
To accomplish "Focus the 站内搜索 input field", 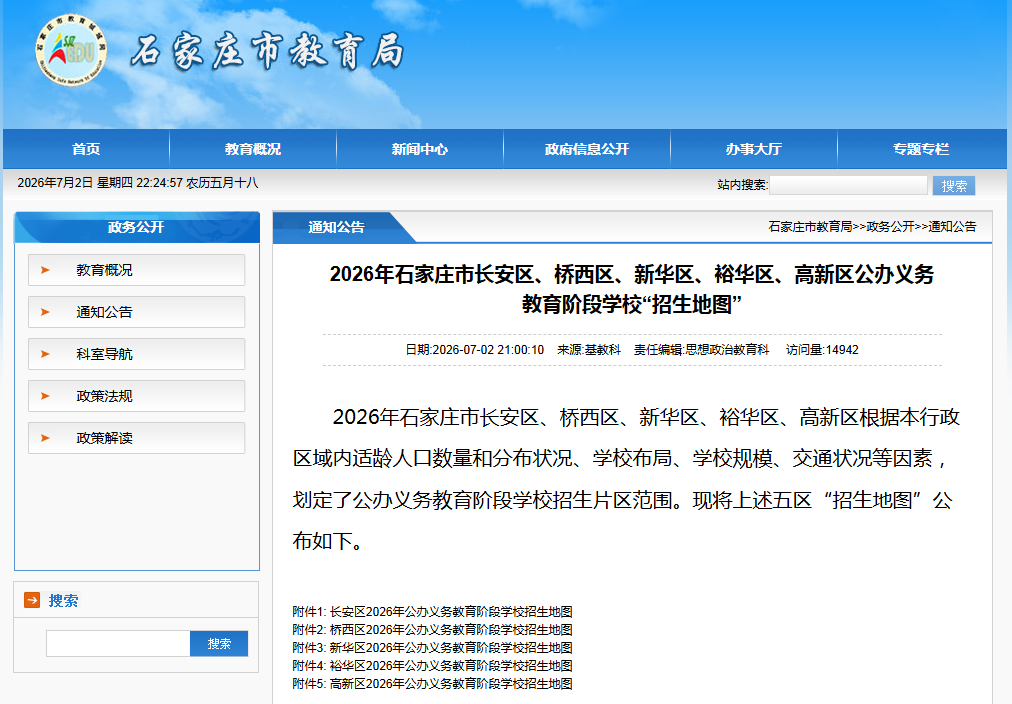I will [x=848, y=185].
